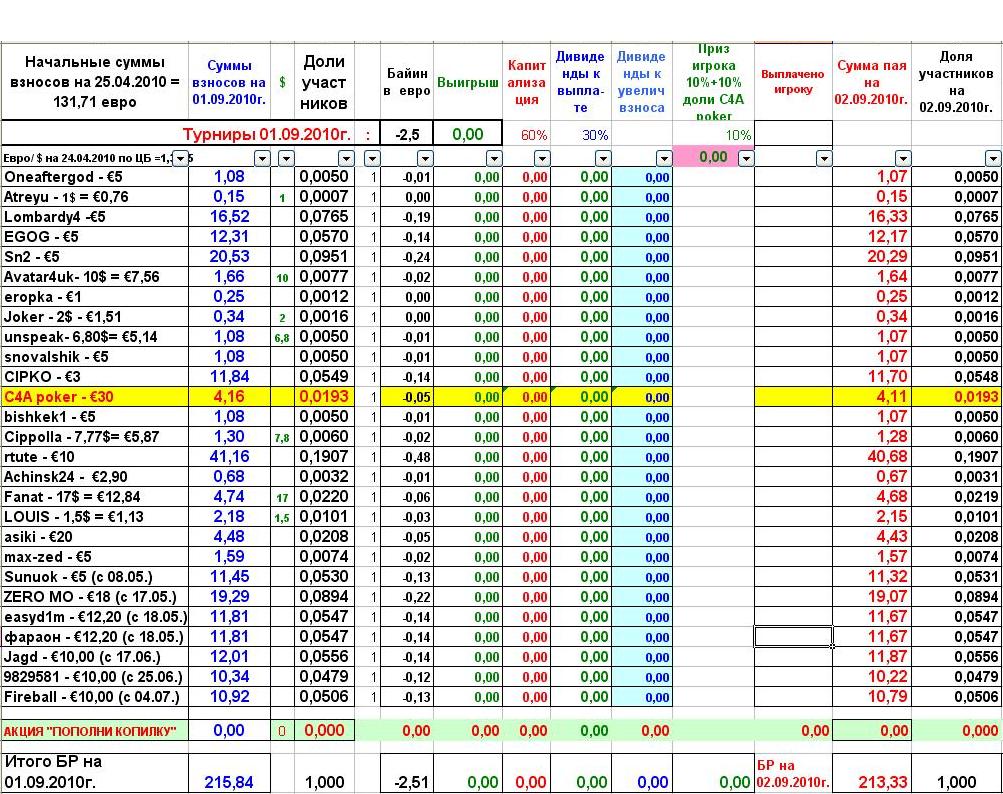
Task: Click the 'unspeak- 6,80$= €5,14' cell
Action: (x=95, y=337)
